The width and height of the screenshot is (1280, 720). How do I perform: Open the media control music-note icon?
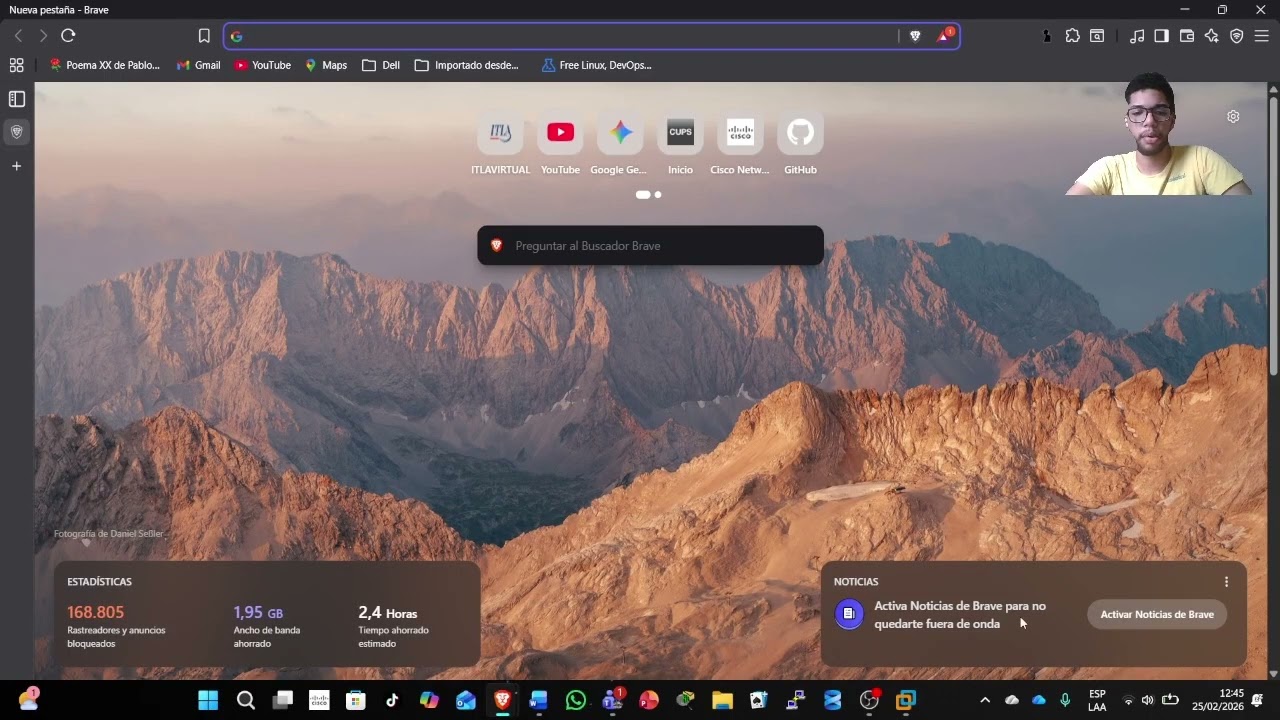click(1137, 36)
